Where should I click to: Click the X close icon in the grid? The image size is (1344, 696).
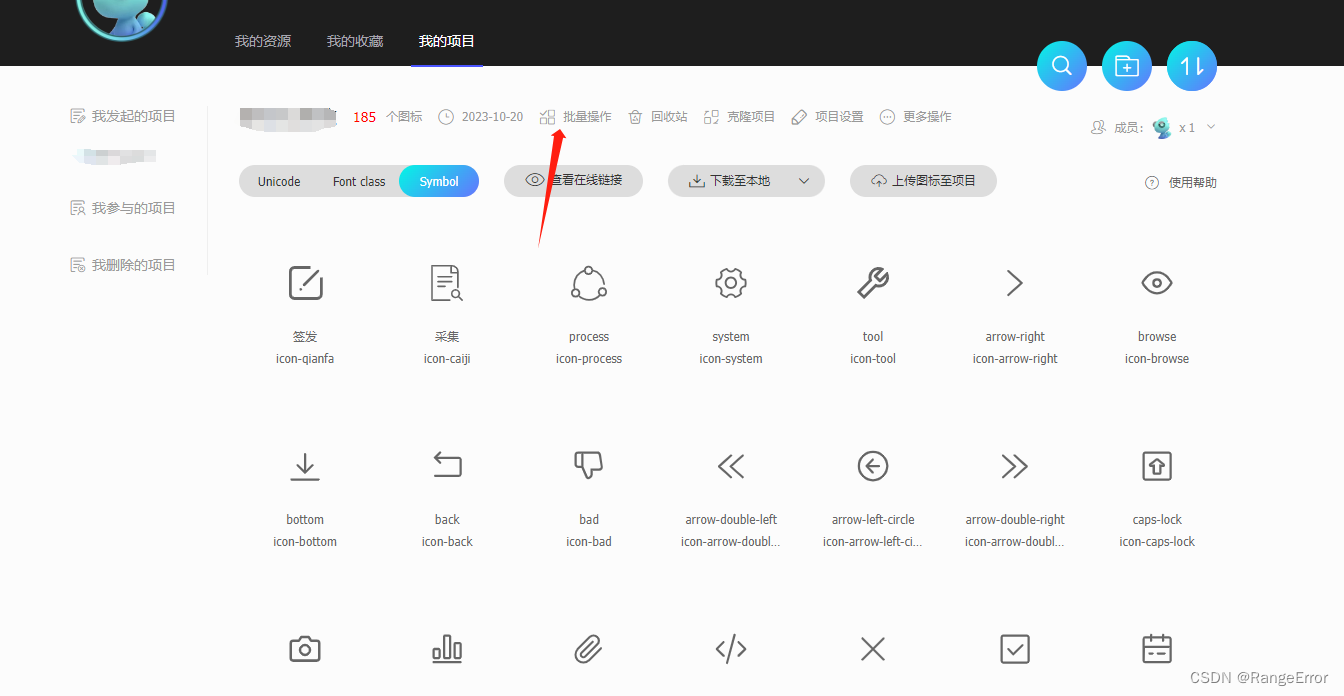(x=872, y=648)
